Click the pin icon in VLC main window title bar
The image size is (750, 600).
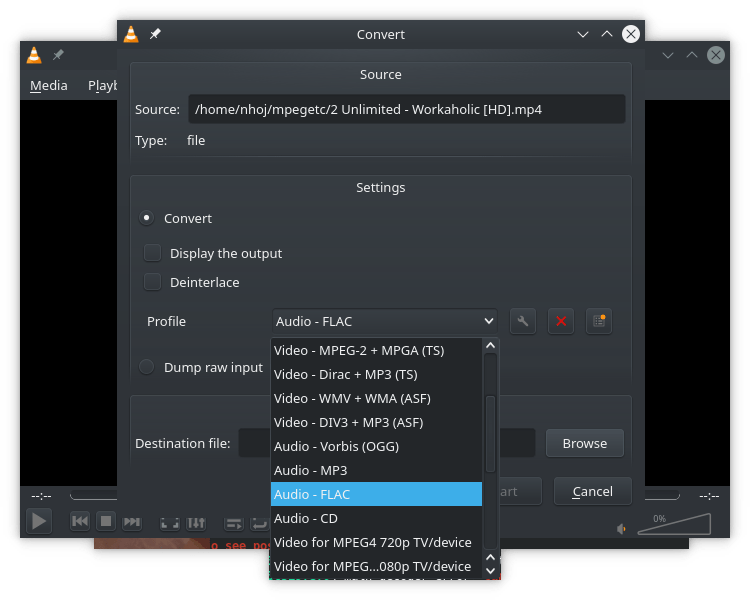pyautogui.click(x=58, y=55)
